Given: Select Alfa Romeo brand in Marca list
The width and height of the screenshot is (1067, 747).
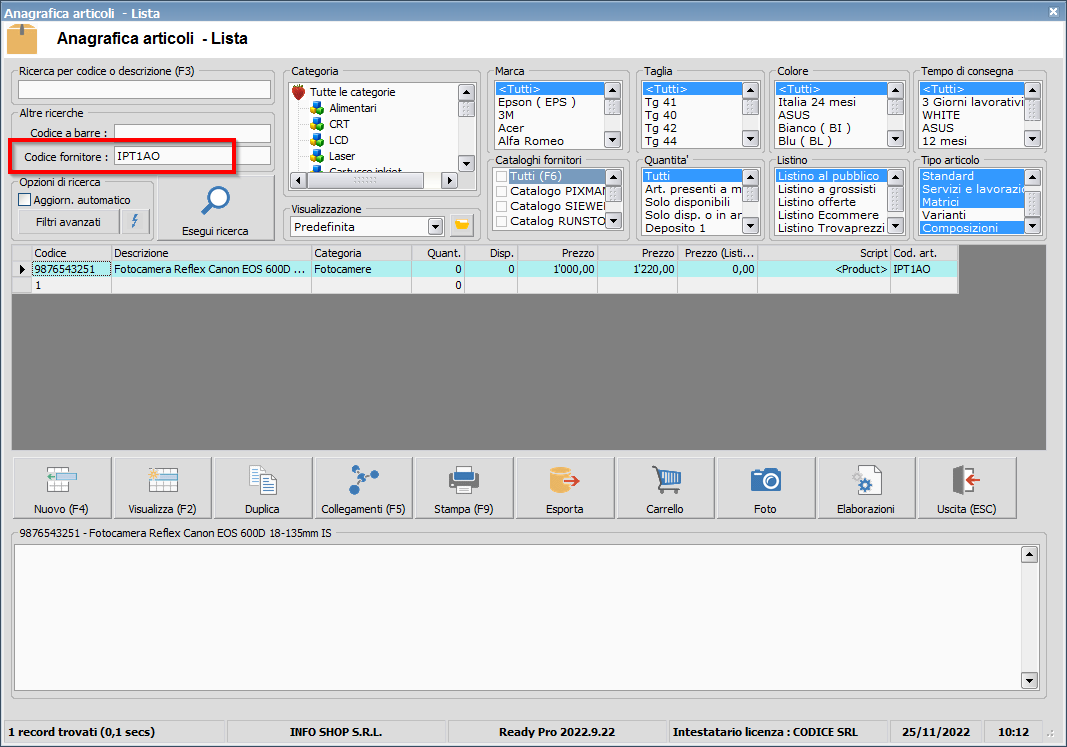Looking at the screenshot, I should point(549,141).
